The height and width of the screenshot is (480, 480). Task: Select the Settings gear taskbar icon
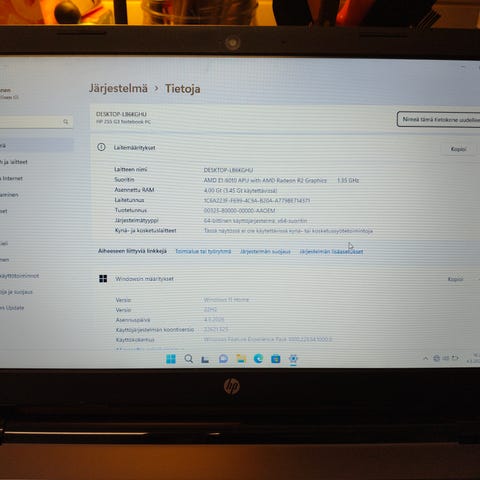pyautogui.click(x=293, y=359)
